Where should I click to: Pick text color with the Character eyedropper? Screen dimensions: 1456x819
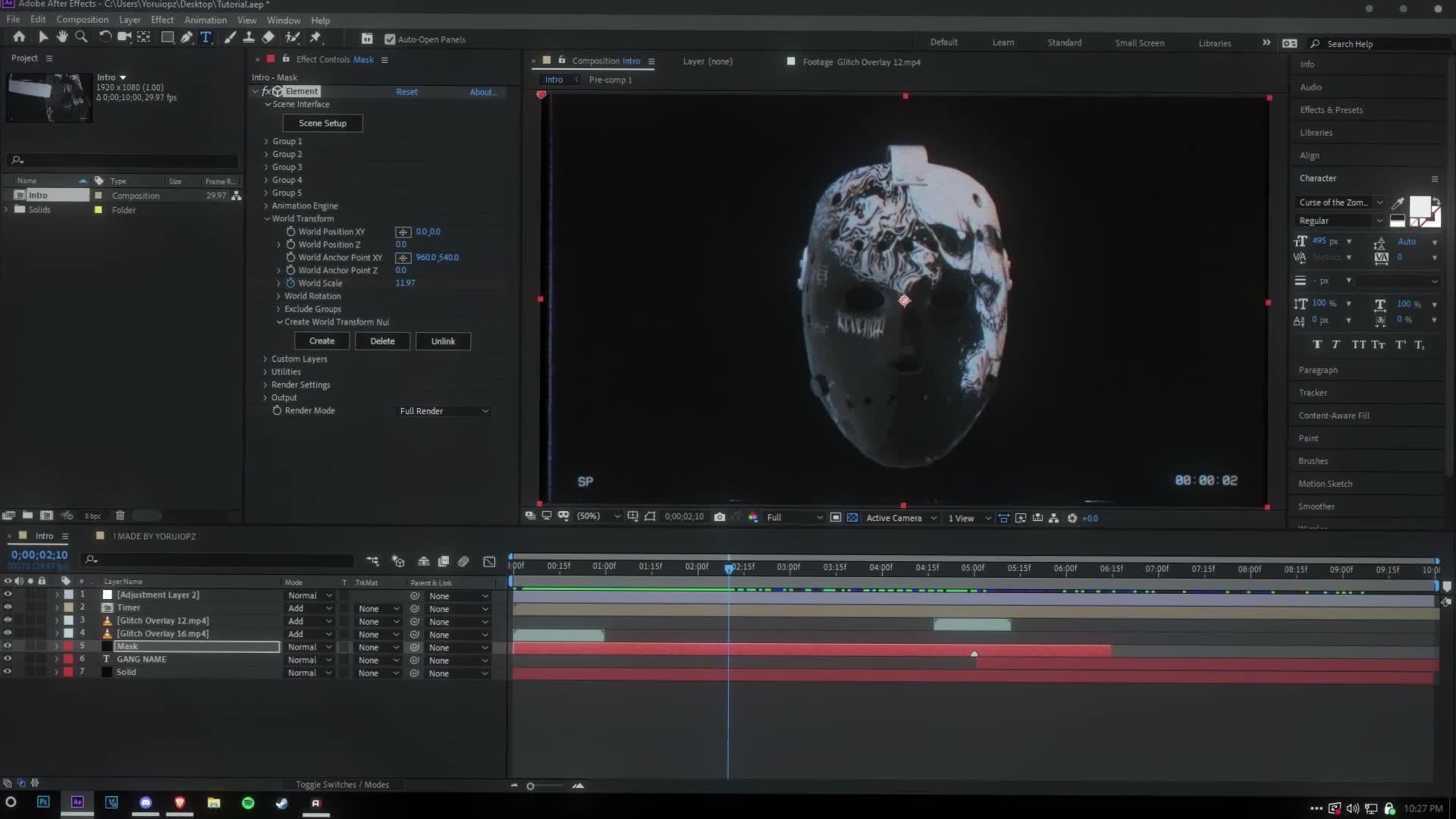(x=1398, y=205)
